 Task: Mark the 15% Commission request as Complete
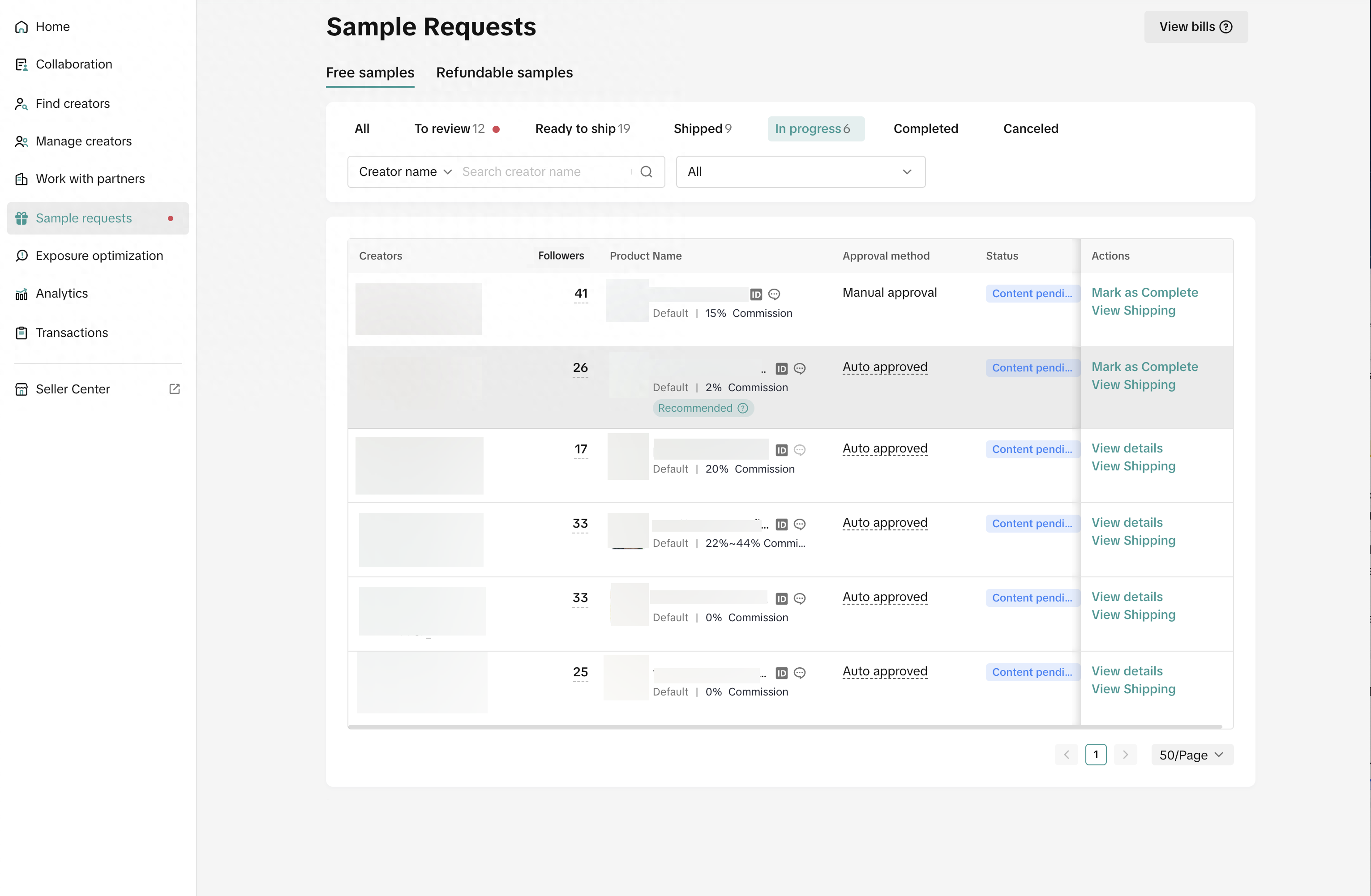click(x=1144, y=293)
